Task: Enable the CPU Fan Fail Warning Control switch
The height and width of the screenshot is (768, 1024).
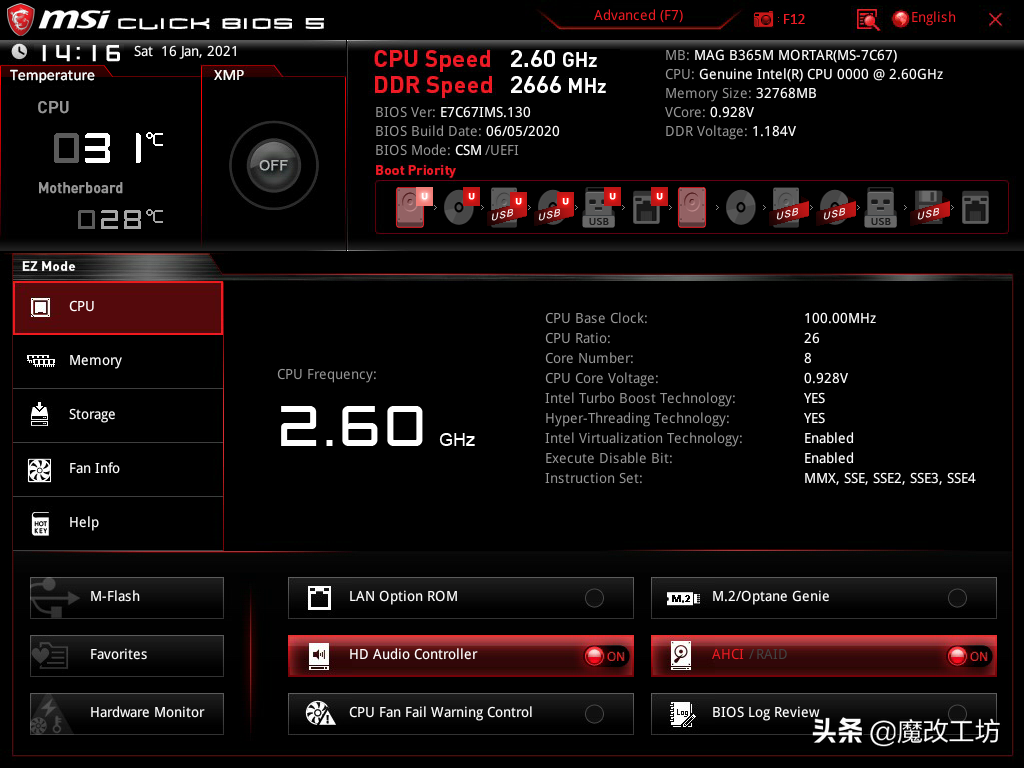Action: (594, 714)
